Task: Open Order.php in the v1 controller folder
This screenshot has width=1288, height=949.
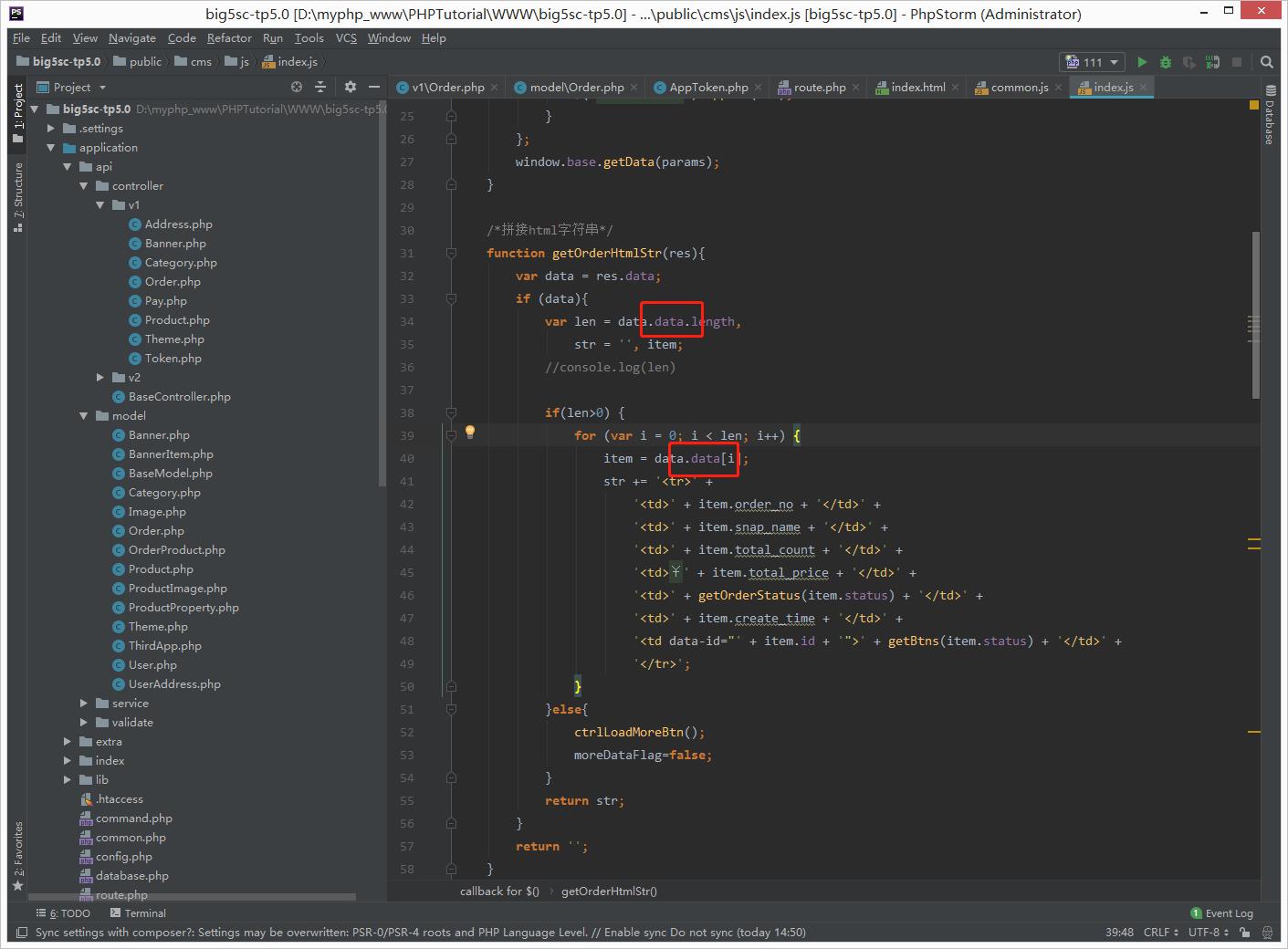Action: click(x=172, y=282)
